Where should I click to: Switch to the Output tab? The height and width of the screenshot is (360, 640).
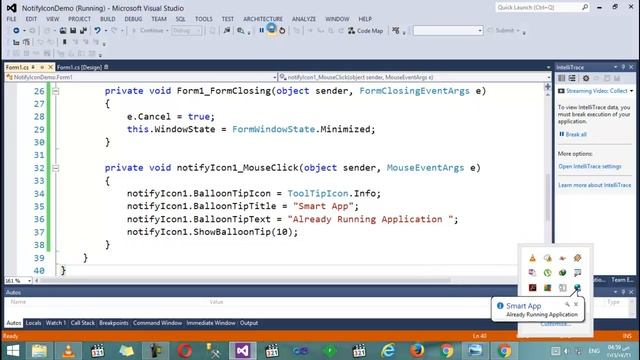(249, 323)
